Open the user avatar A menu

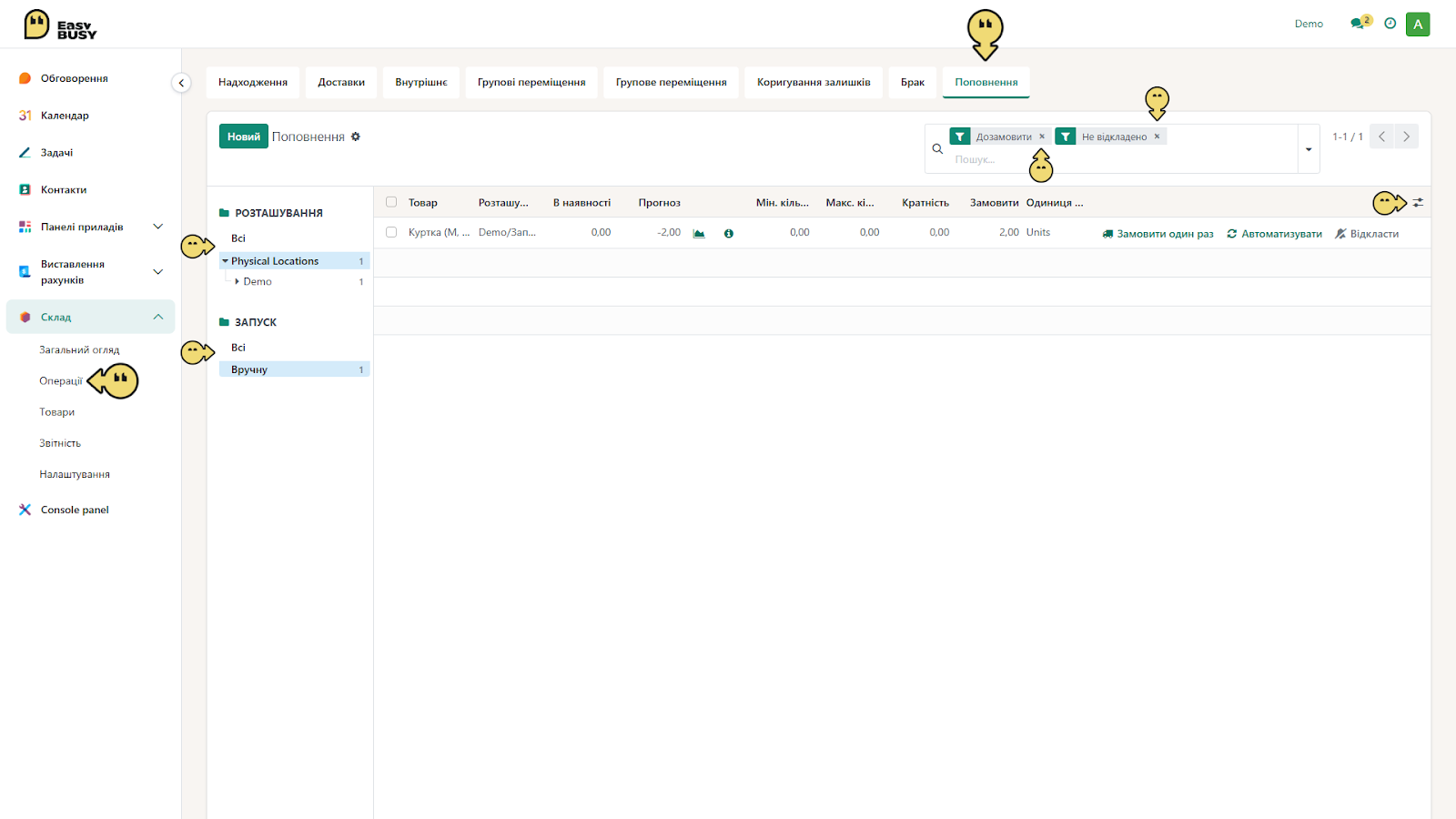pyautogui.click(x=1418, y=25)
